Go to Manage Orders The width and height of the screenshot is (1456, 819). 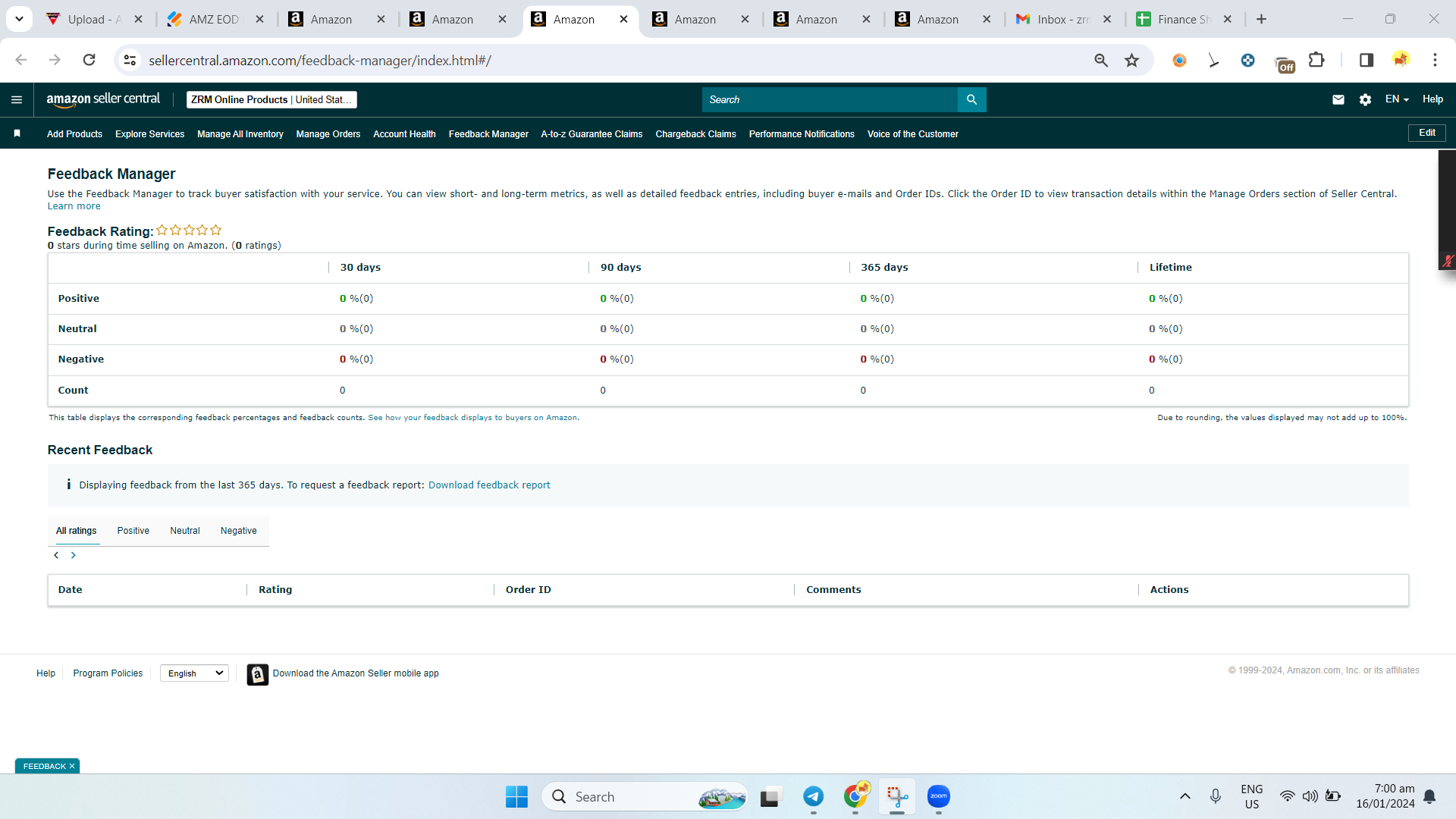tap(328, 134)
